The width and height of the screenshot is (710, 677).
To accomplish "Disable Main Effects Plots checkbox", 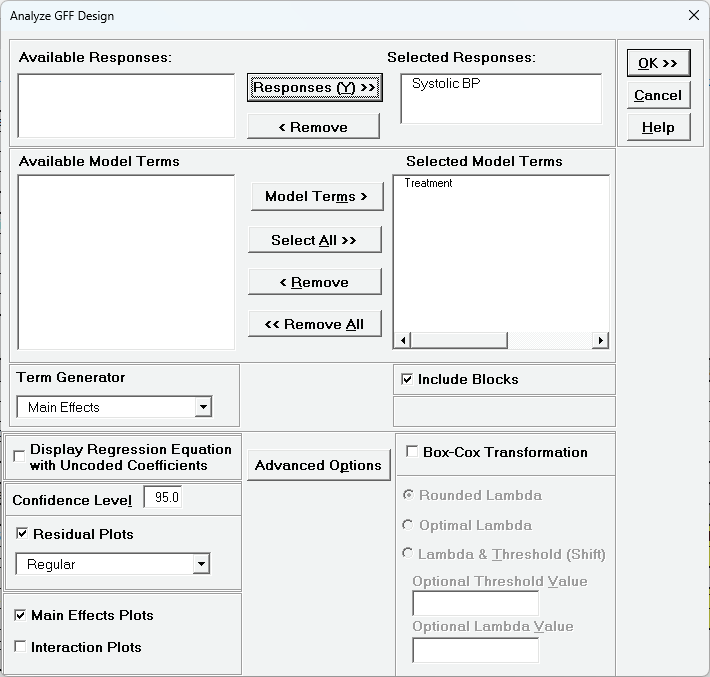I will (21, 615).
